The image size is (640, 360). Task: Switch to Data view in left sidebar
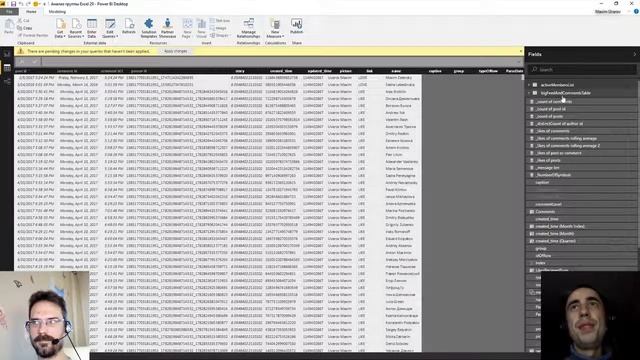(7, 68)
